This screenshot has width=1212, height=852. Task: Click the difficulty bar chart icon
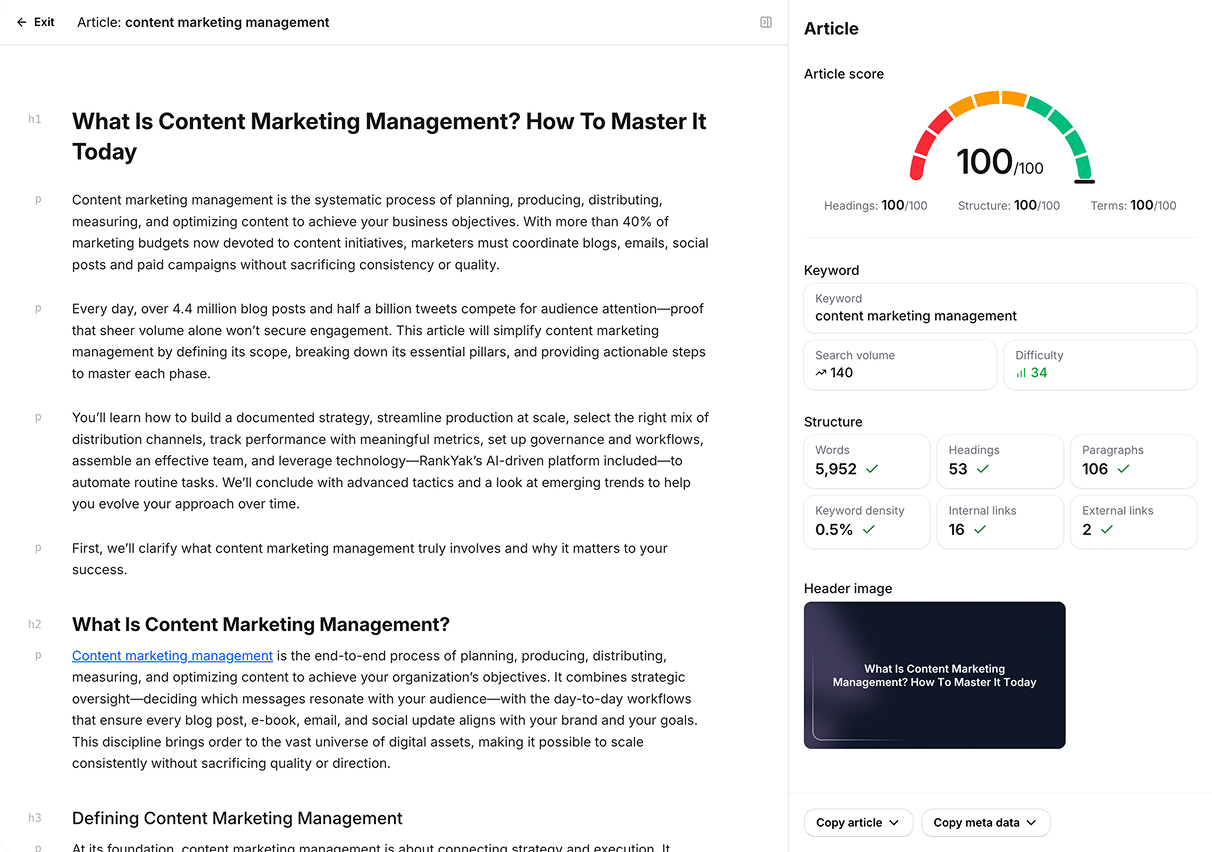coord(1021,373)
